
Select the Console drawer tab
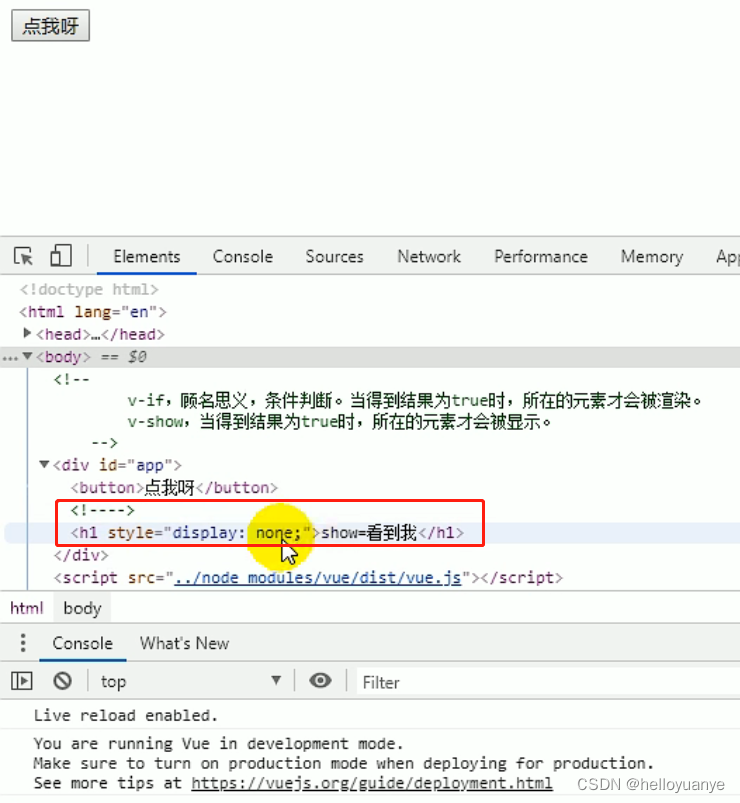[x=82, y=643]
